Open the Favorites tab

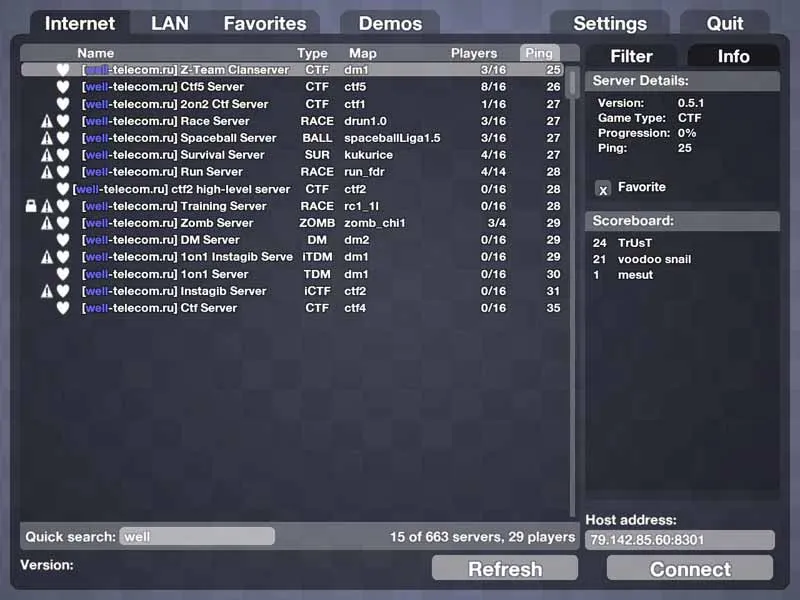pyautogui.click(x=264, y=23)
